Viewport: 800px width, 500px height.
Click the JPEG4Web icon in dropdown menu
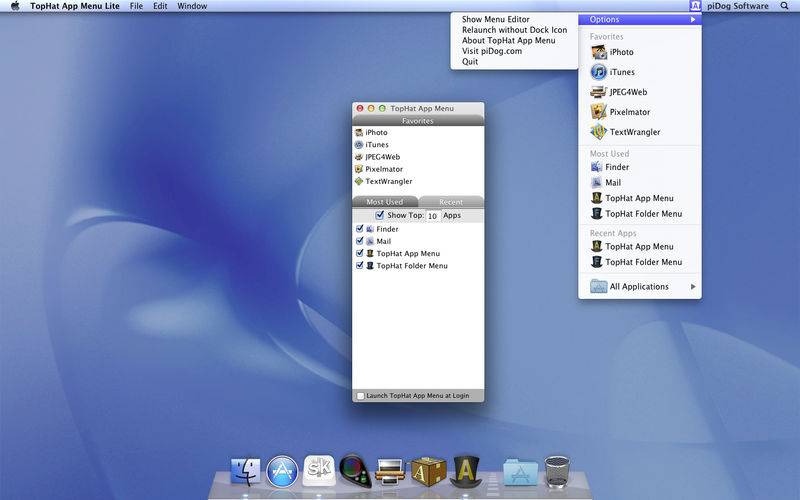click(599, 92)
